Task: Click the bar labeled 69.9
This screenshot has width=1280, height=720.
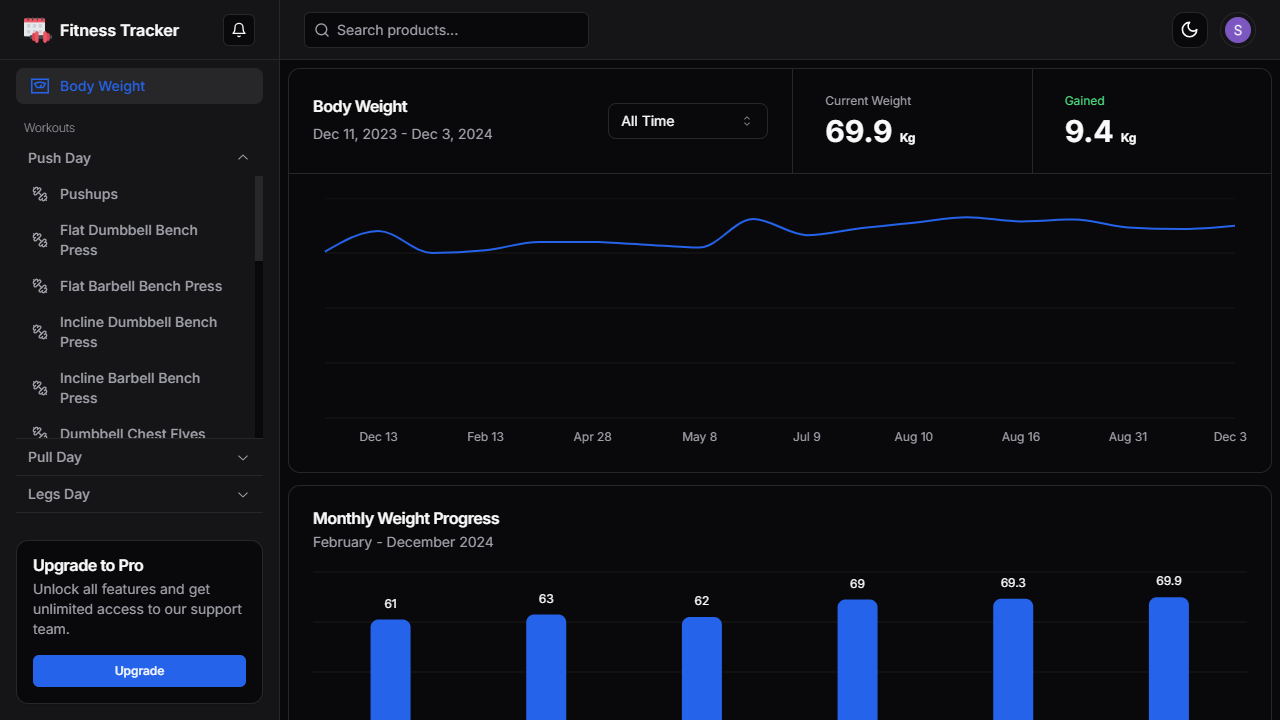Action: (x=1169, y=658)
